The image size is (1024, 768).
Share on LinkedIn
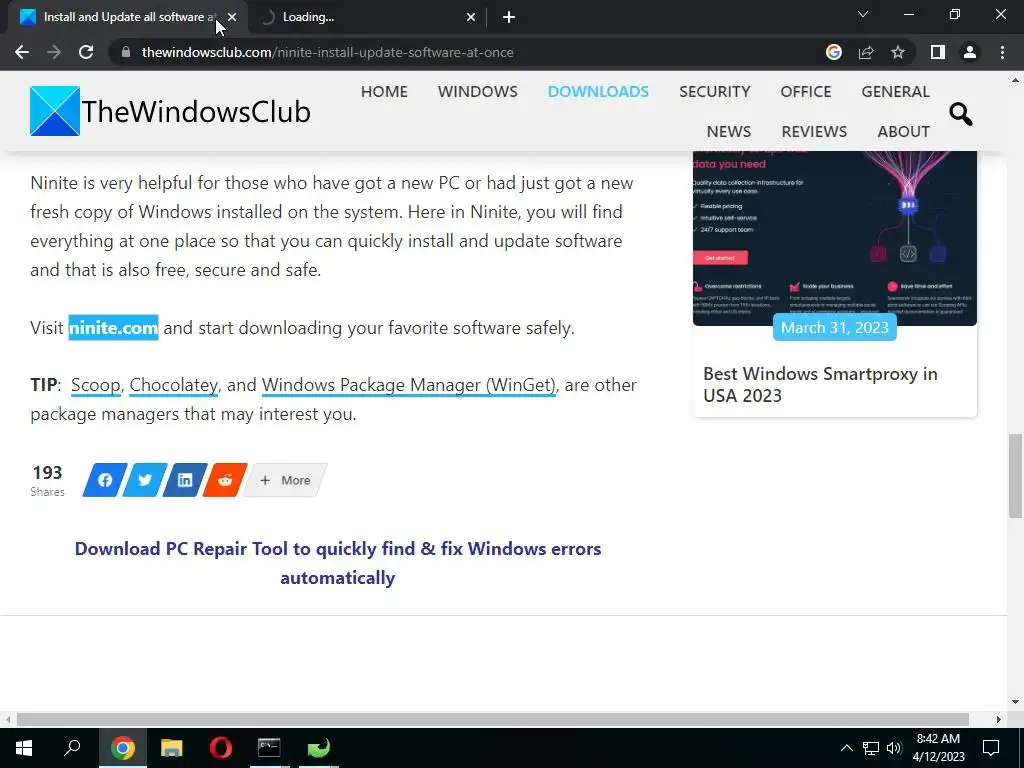coord(185,480)
